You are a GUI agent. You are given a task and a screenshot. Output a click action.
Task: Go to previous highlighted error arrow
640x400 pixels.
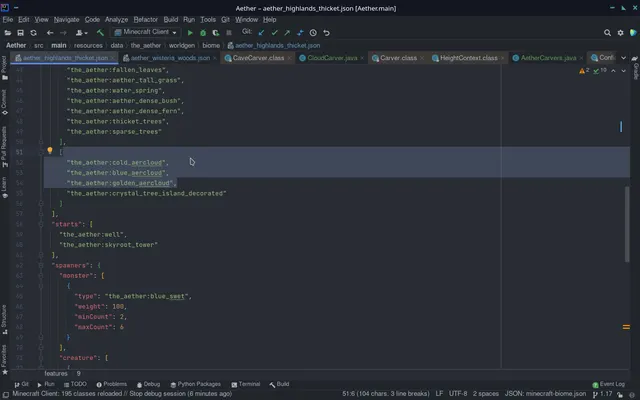point(613,71)
